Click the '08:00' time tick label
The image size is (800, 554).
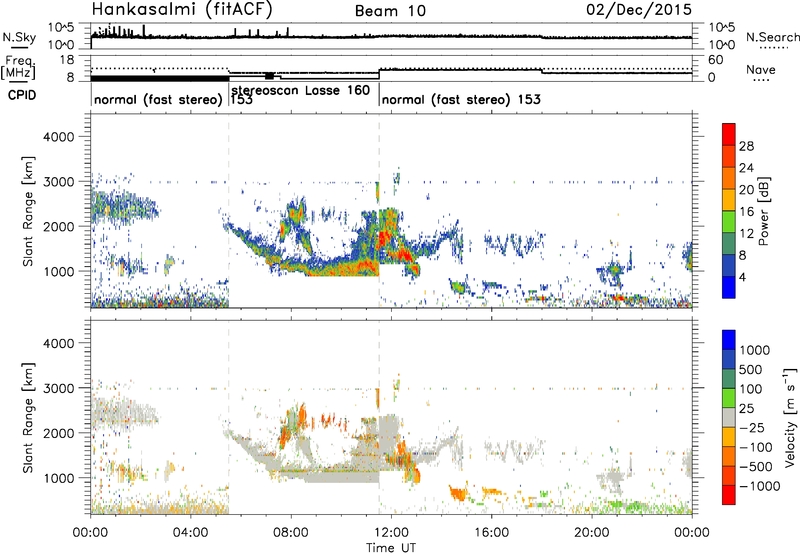coord(291,533)
